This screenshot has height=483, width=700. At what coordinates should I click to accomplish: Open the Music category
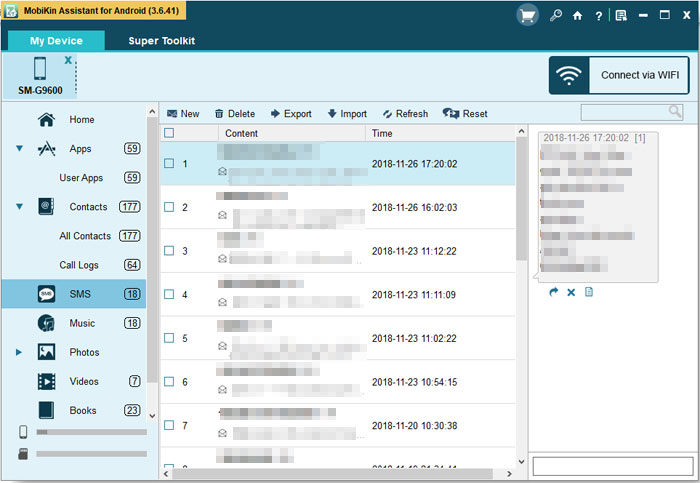click(x=82, y=323)
